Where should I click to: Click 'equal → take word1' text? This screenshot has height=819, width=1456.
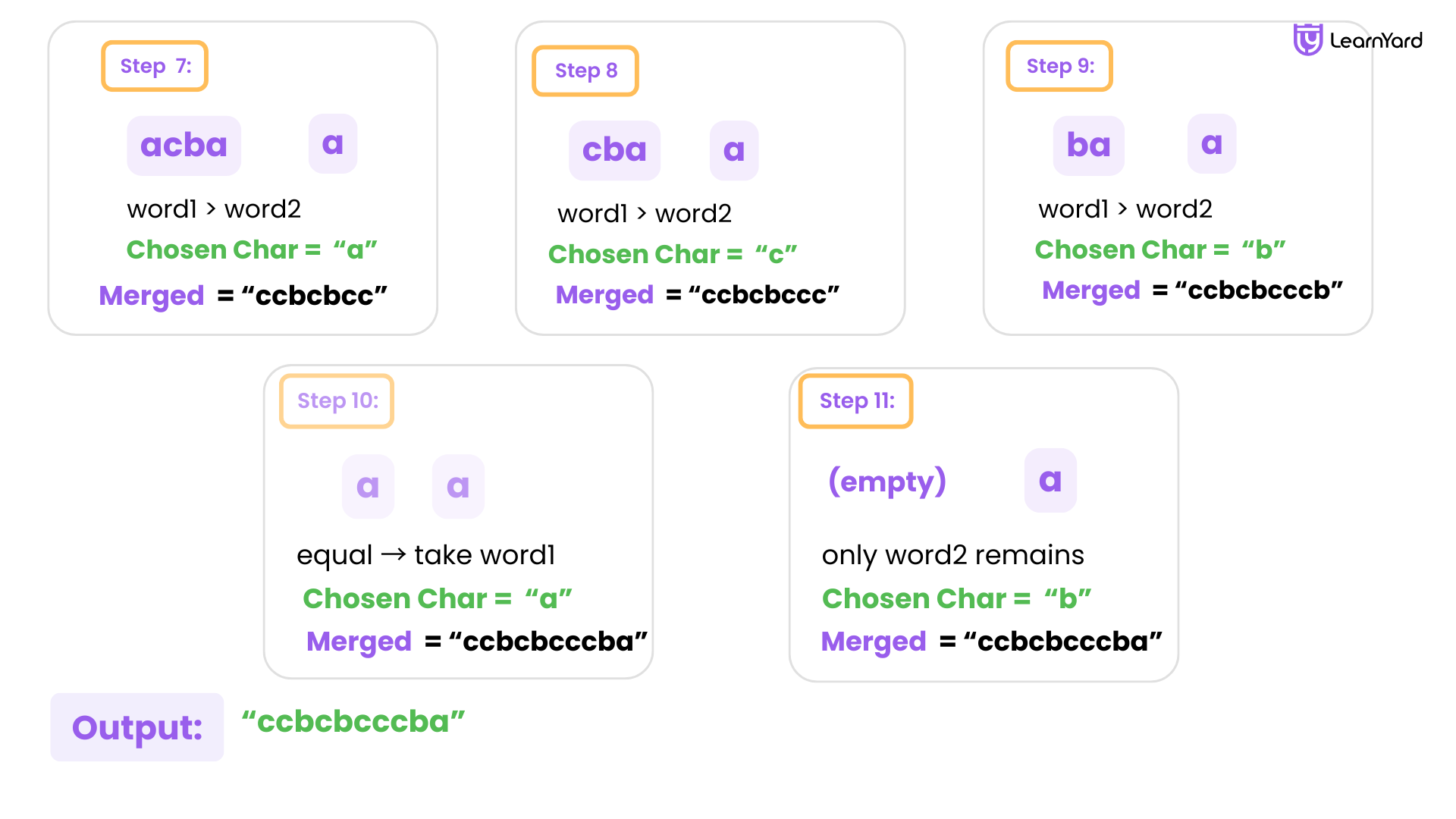point(426,555)
